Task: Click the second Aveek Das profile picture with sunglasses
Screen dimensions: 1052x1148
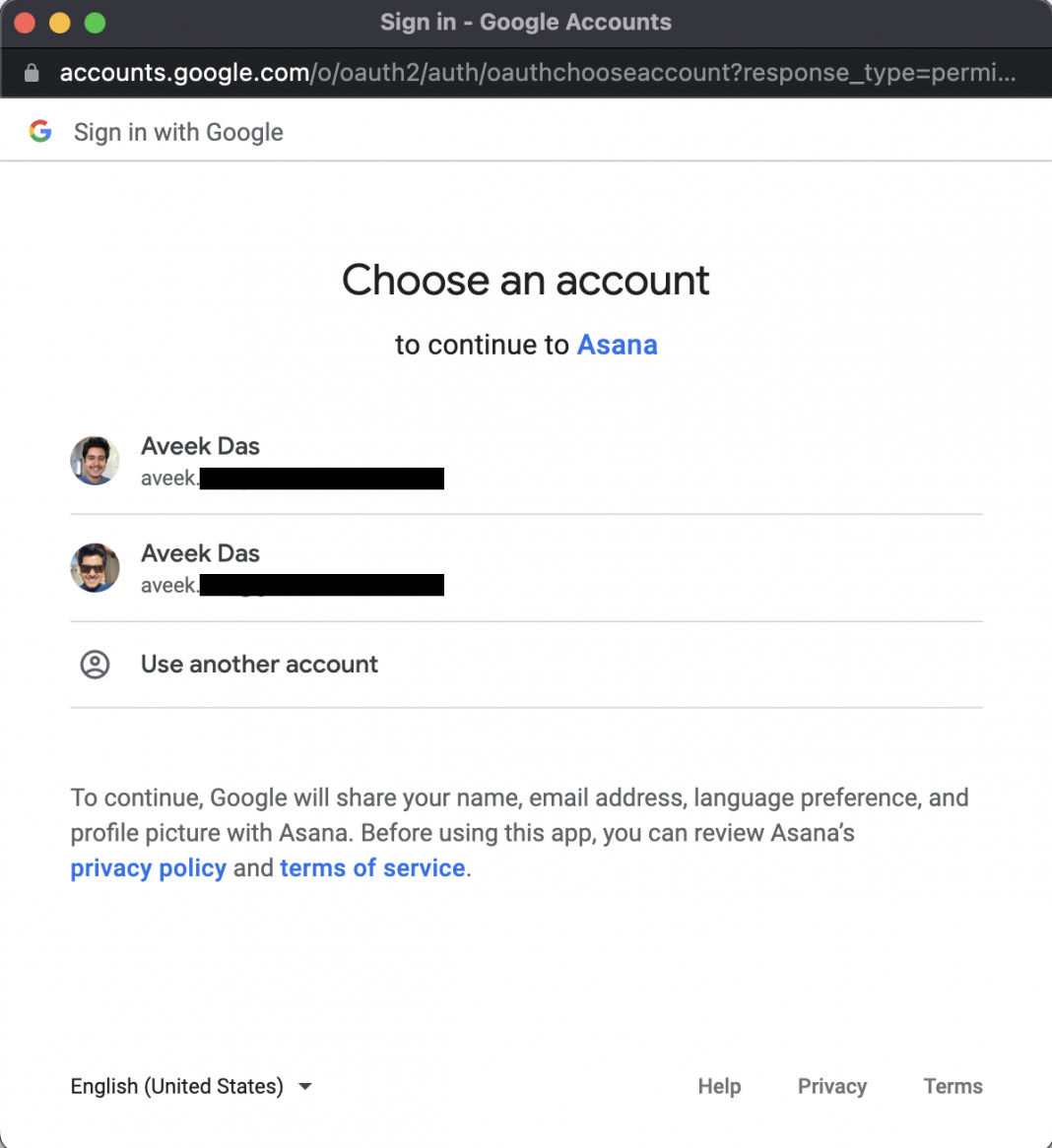Action: tap(95, 568)
